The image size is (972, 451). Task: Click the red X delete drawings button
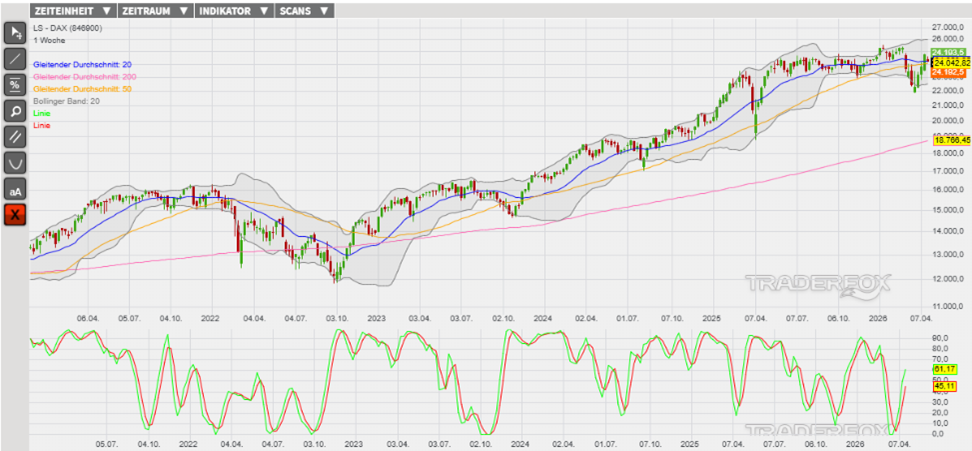tap(15, 214)
